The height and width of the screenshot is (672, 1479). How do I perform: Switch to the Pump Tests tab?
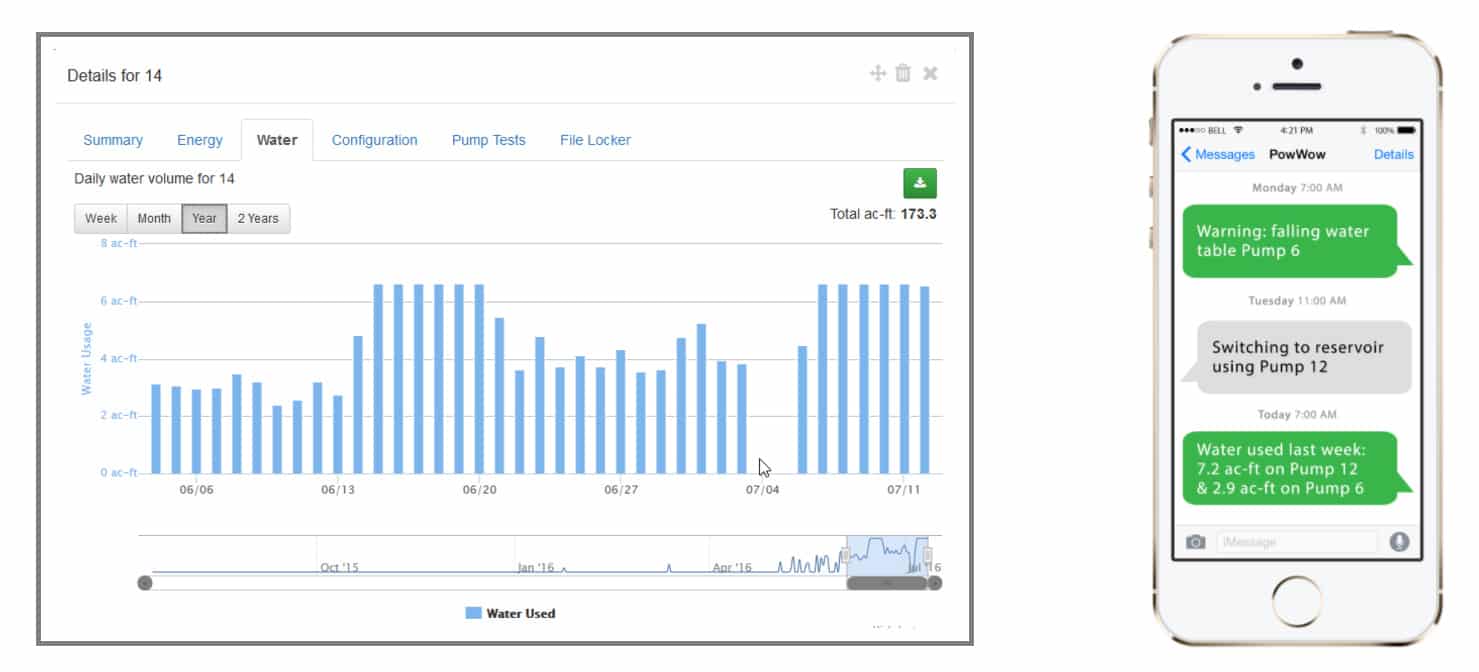(488, 140)
